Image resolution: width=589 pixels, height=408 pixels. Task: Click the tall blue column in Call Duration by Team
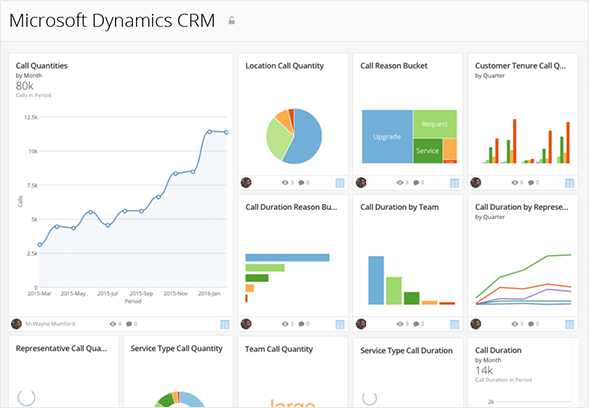[x=376, y=280]
